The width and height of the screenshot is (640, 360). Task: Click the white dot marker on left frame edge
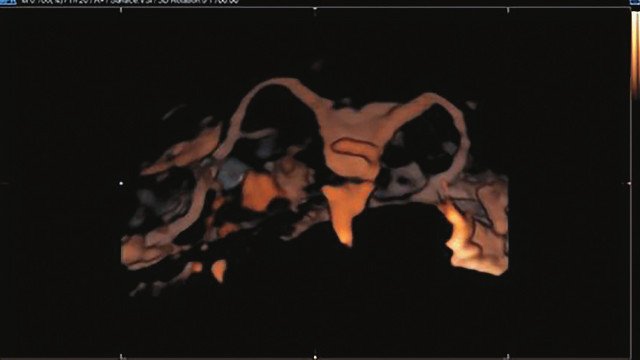point(121,183)
